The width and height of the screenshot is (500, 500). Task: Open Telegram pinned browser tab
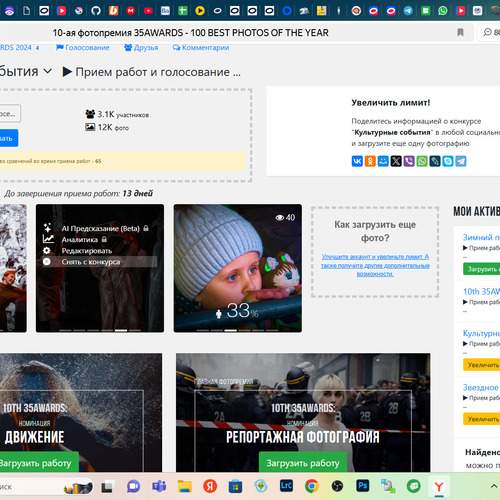408,11
